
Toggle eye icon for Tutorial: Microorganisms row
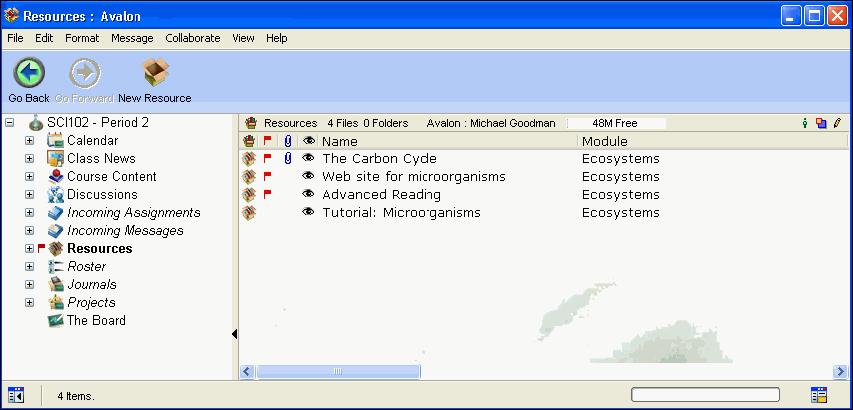click(x=308, y=213)
